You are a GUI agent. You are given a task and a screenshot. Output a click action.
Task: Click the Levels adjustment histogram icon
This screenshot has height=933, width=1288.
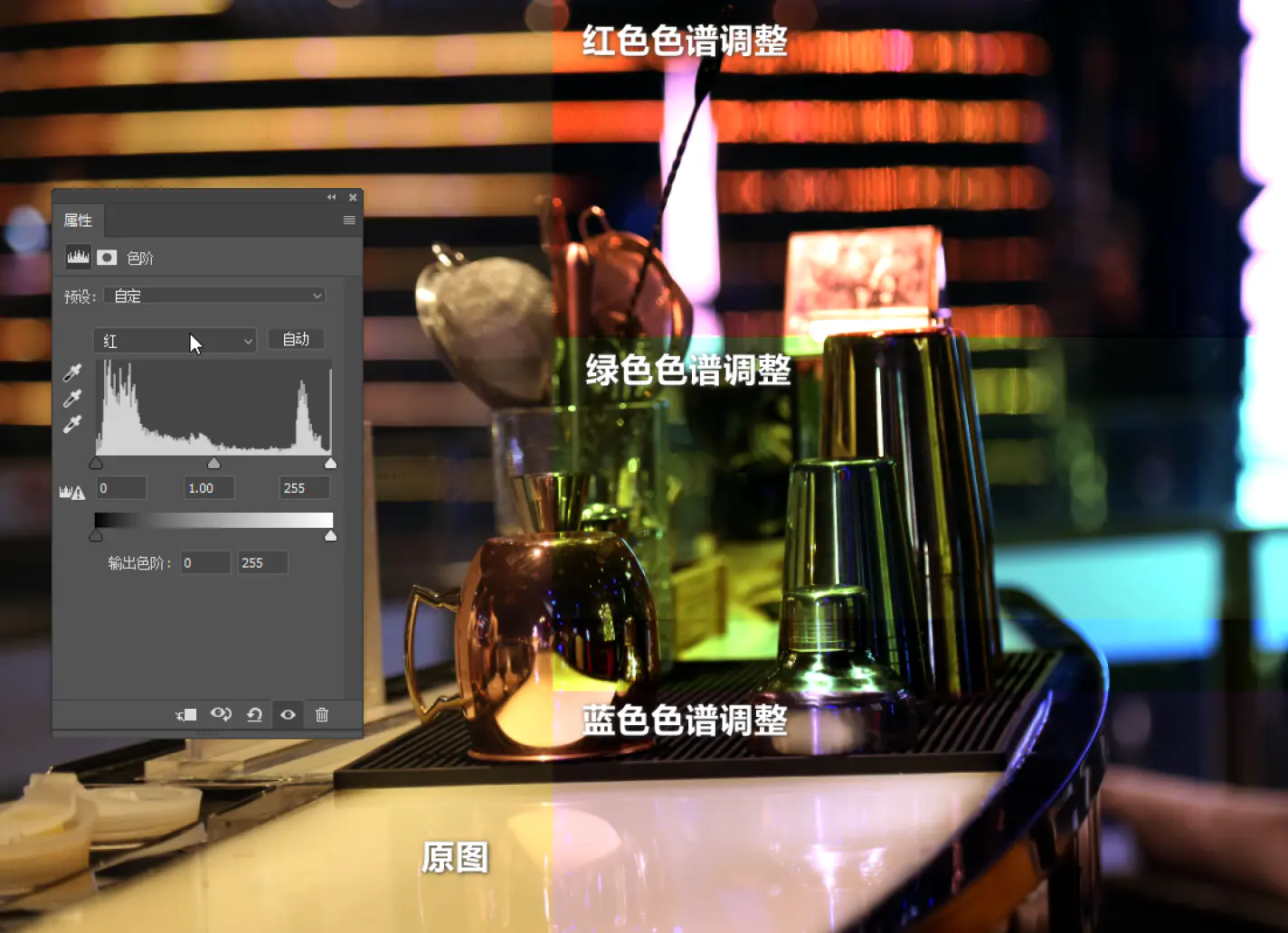[79, 258]
